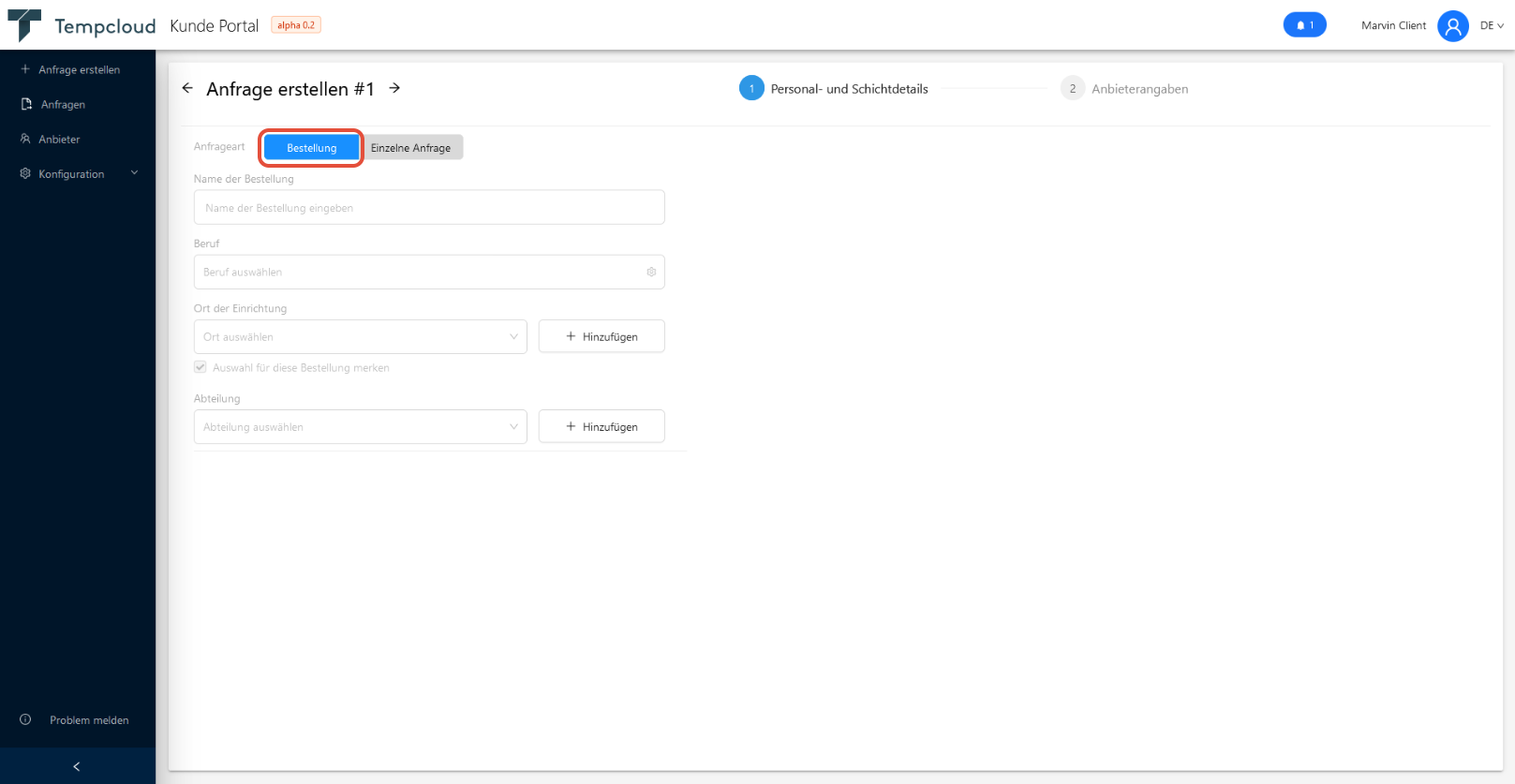Click Hinzufügen next to Ort der Einrichtung
This screenshot has height=784, width=1515.
[x=602, y=336]
